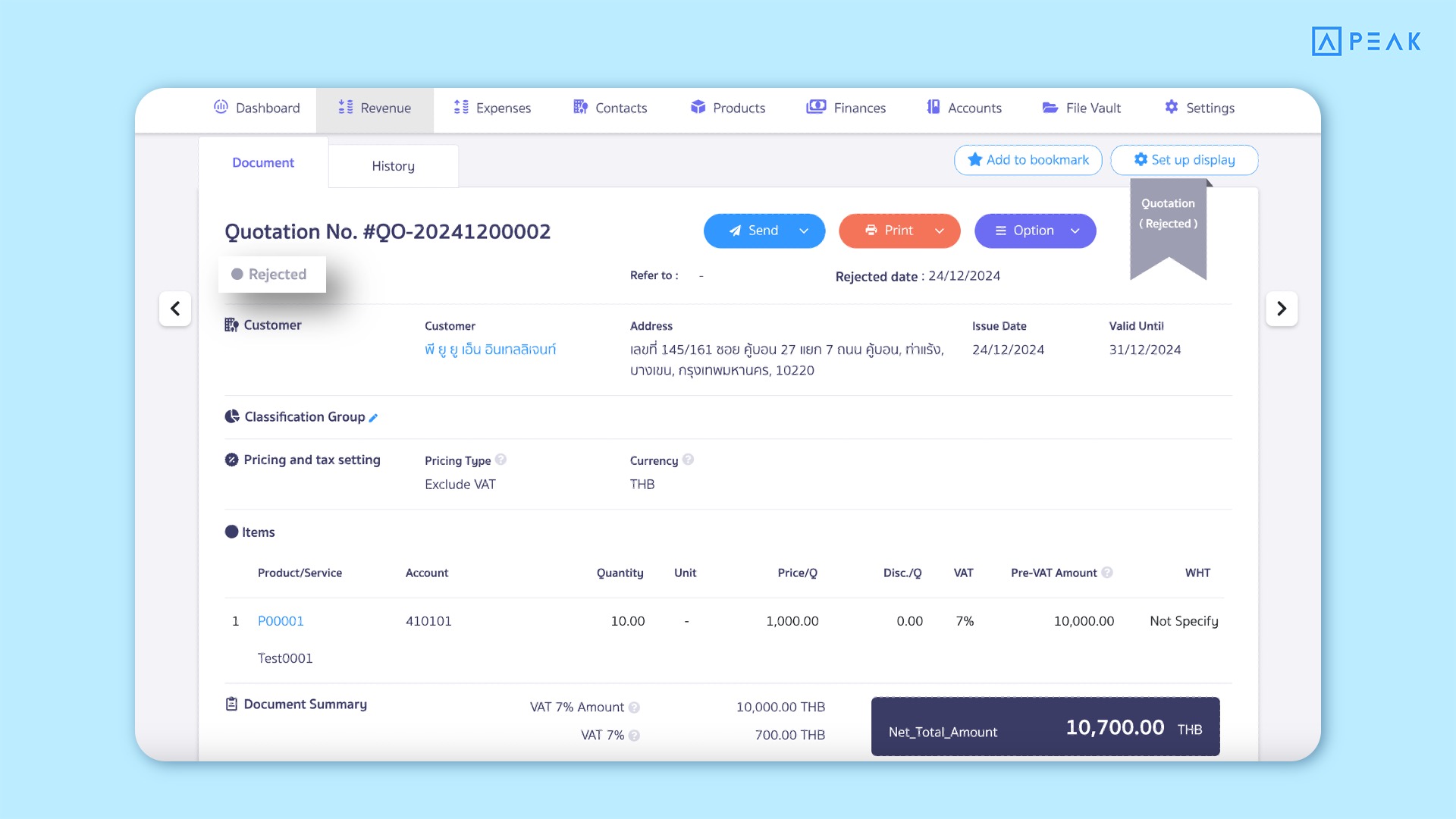This screenshot has height=819, width=1456.
Task: Expand the Send button dropdown arrow
Action: pyautogui.click(x=804, y=231)
